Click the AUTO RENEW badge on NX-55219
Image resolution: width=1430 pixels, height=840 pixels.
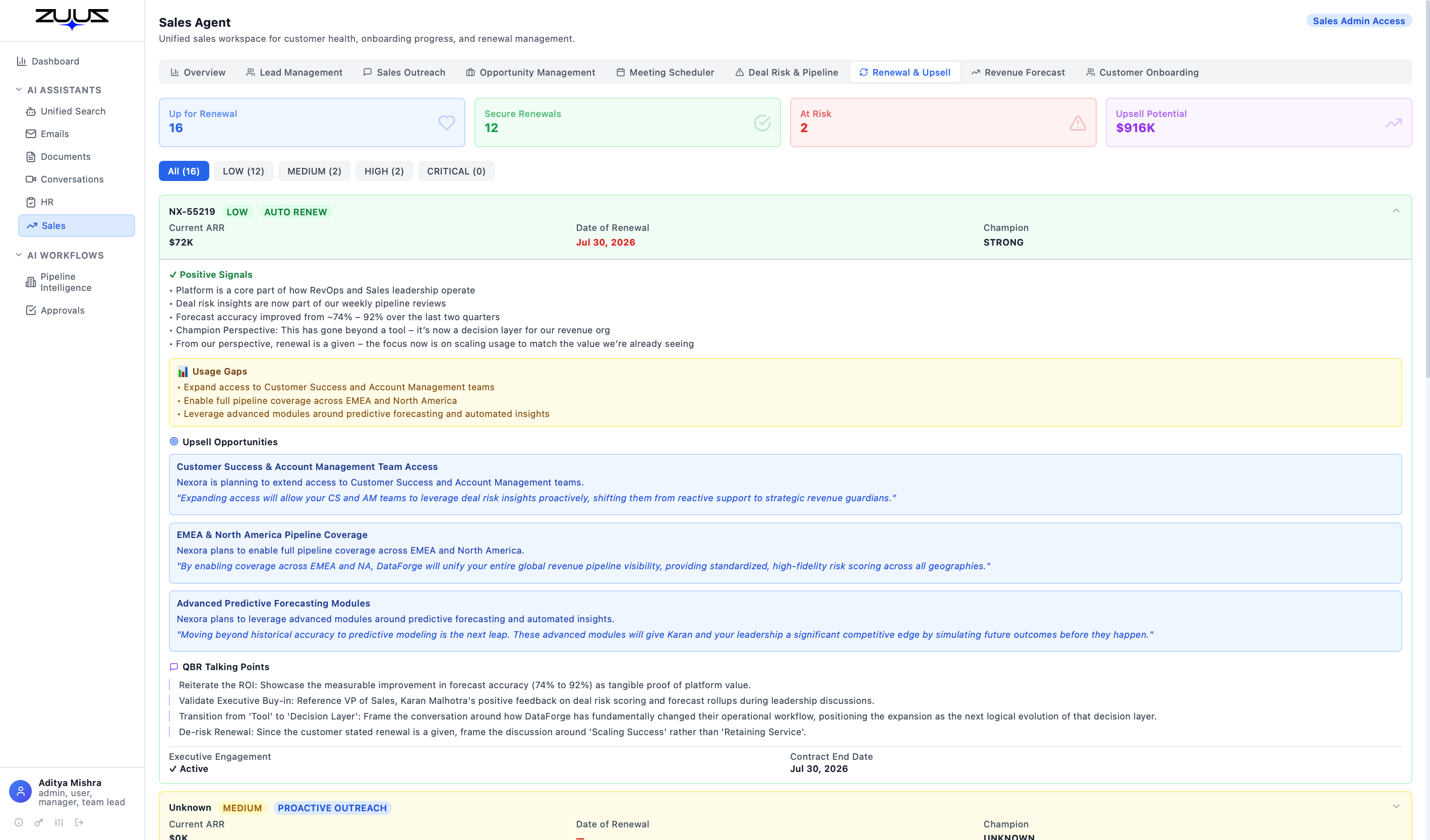coord(295,212)
